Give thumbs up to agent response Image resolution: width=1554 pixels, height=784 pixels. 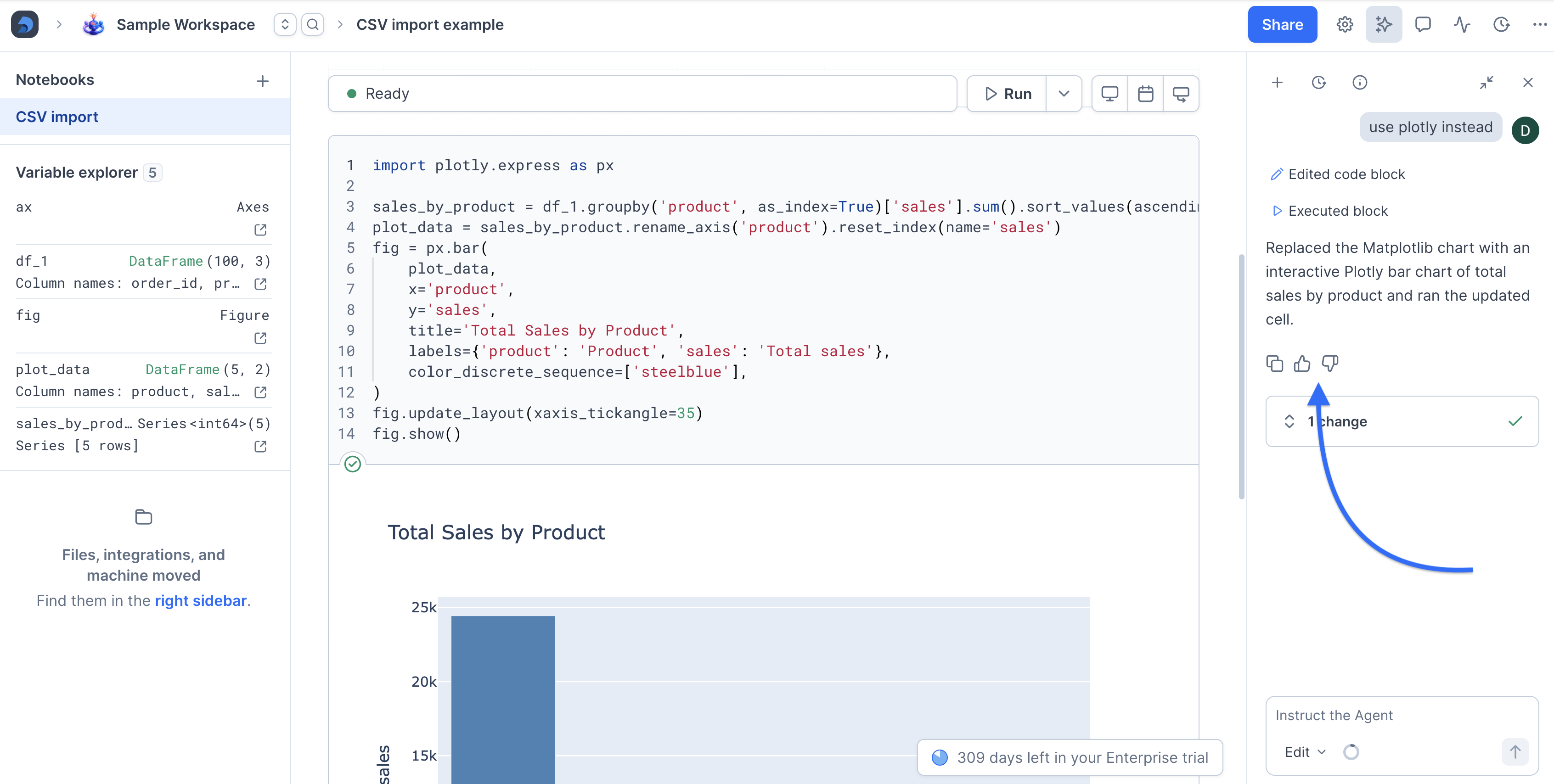click(x=1302, y=364)
